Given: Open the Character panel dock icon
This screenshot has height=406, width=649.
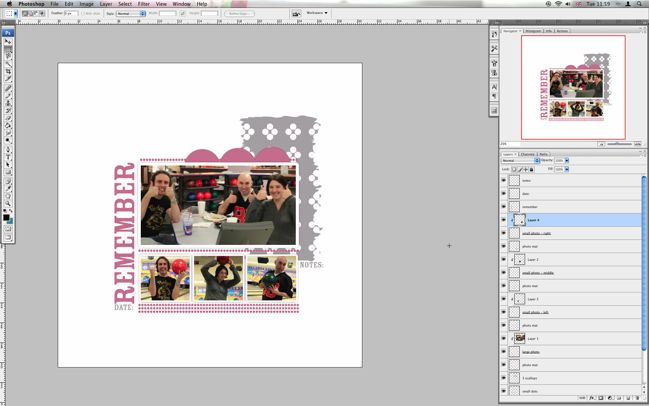Looking at the screenshot, I should (494, 87).
